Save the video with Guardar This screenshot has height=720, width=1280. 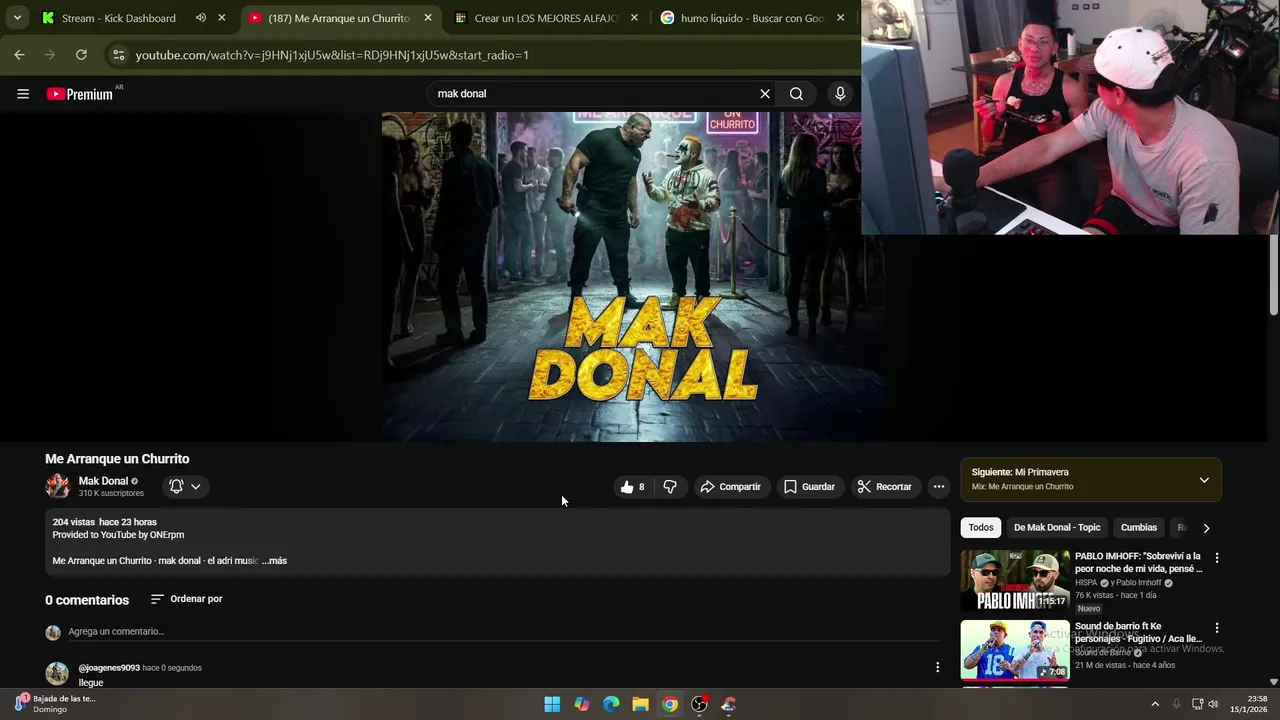click(x=809, y=487)
